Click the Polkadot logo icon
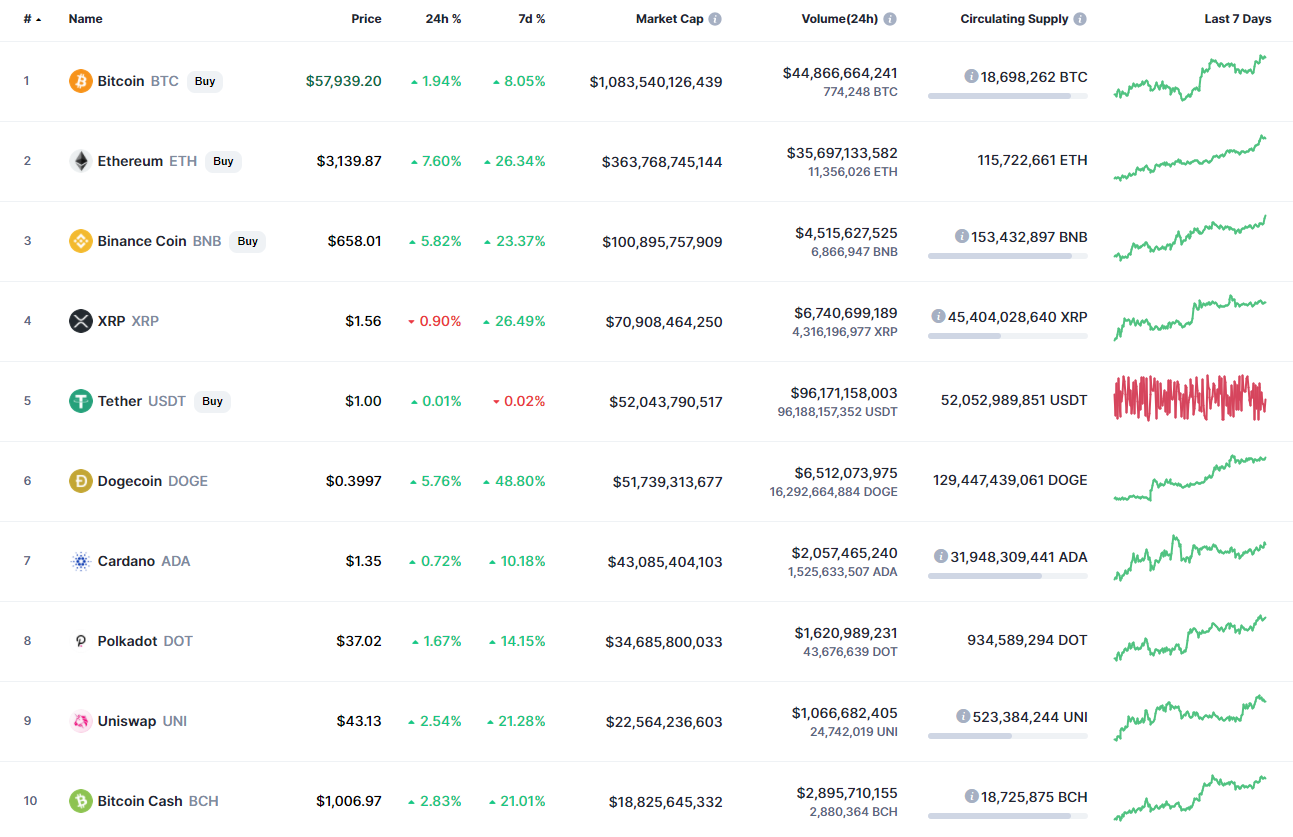This screenshot has width=1293, height=837. 81,641
